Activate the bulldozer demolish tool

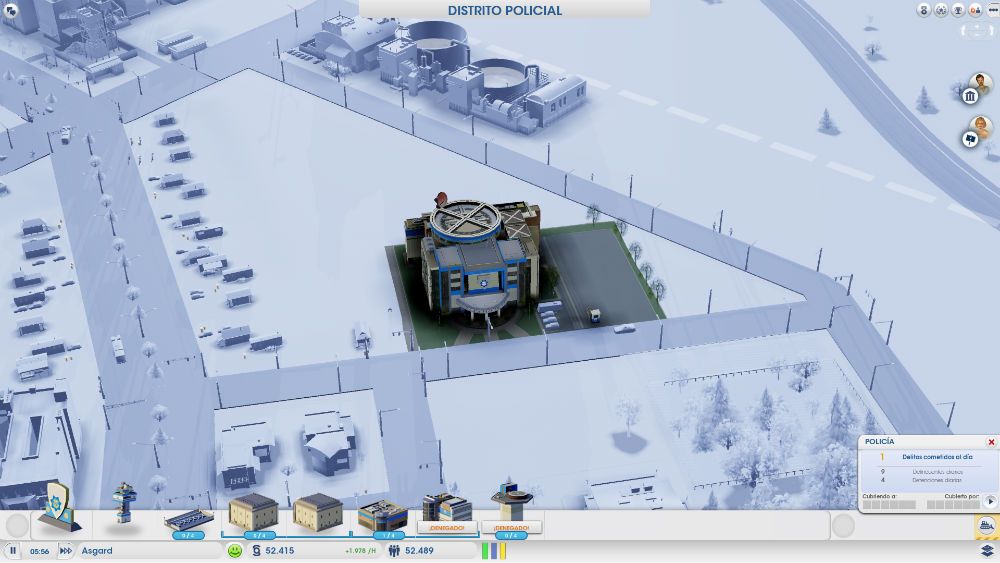tap(986, 526)
